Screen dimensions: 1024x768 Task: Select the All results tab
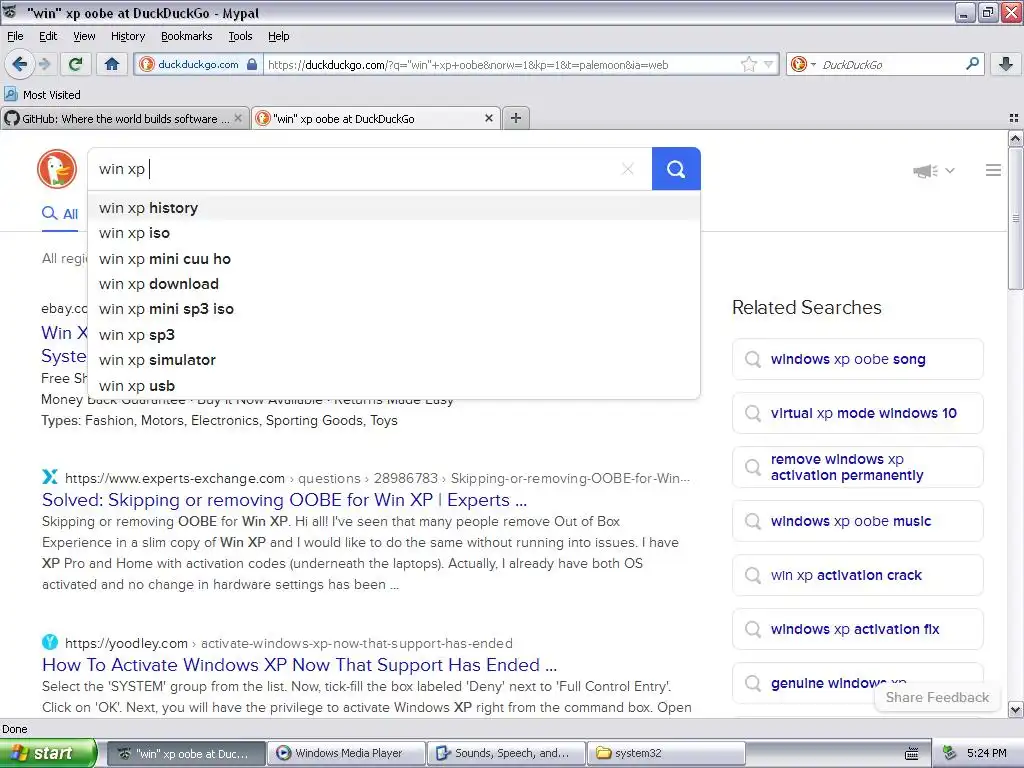[60, 214]
